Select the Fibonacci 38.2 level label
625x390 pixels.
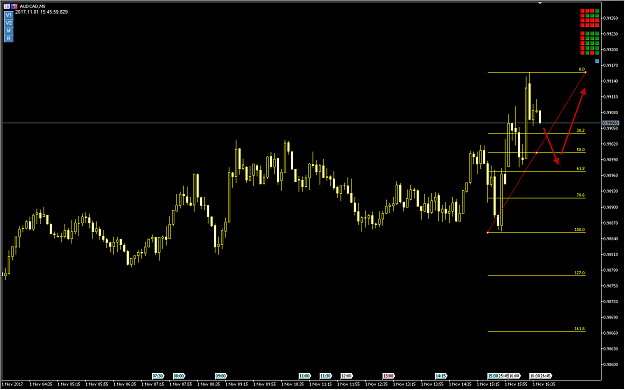pyautogui.click(x=581, y=130)
